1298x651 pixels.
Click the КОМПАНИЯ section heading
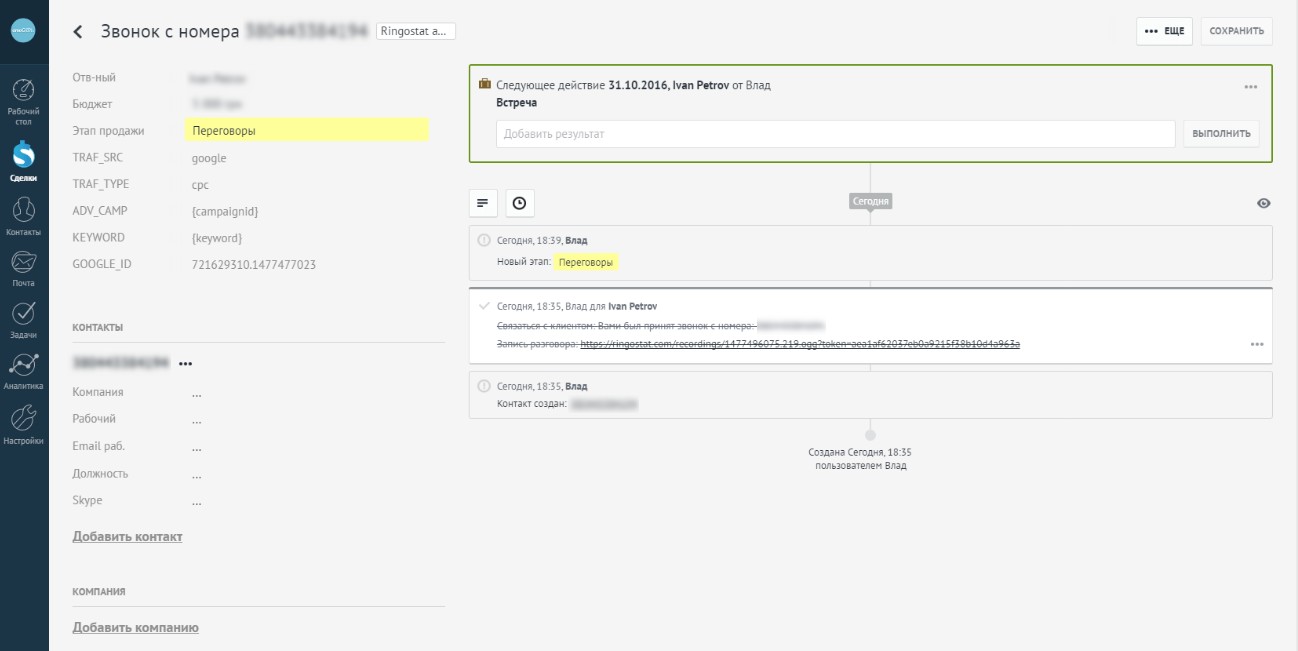(99, 592)
